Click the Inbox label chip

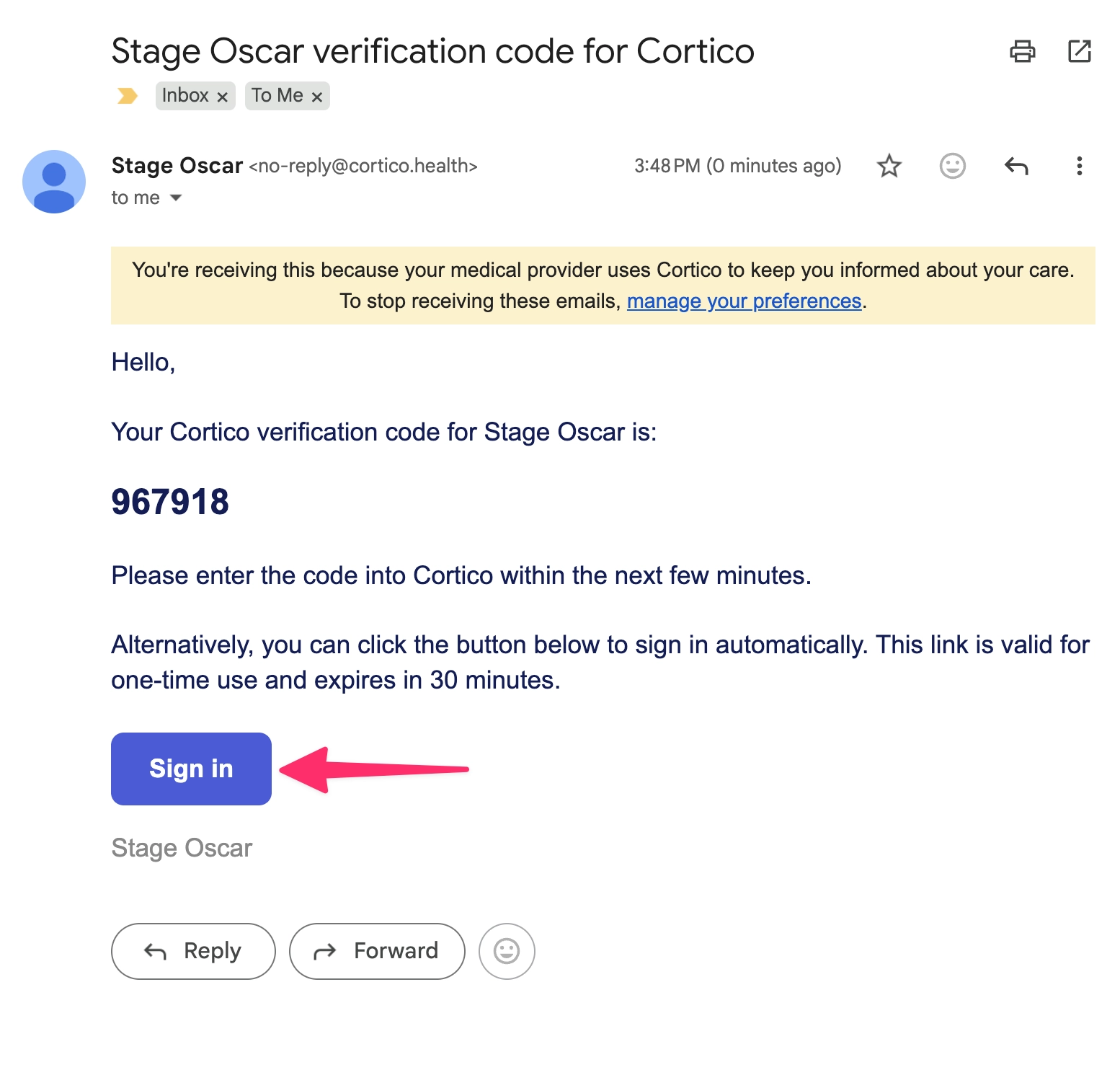tap(185, 96)
